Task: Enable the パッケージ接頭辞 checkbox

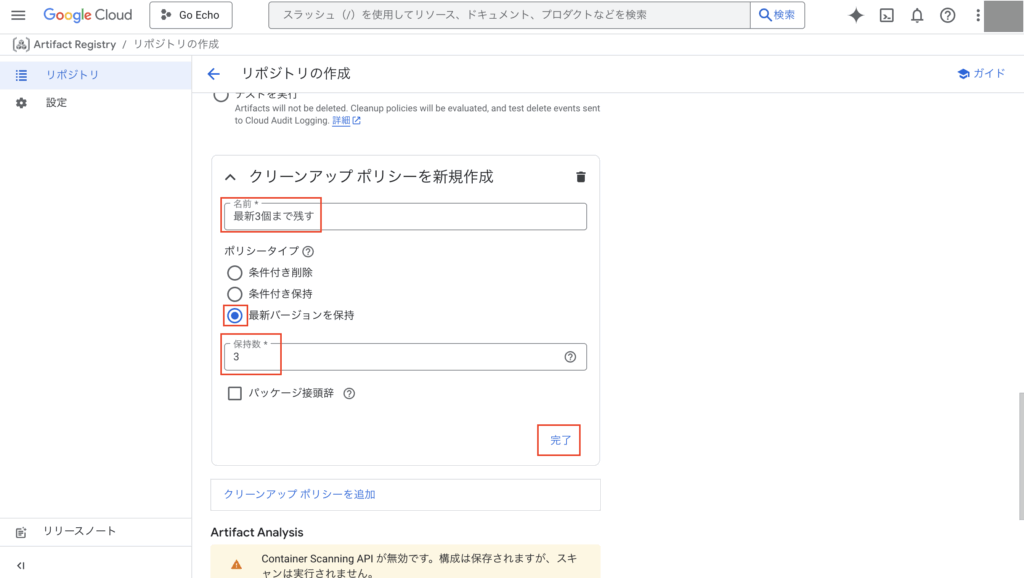Action: 235,393
